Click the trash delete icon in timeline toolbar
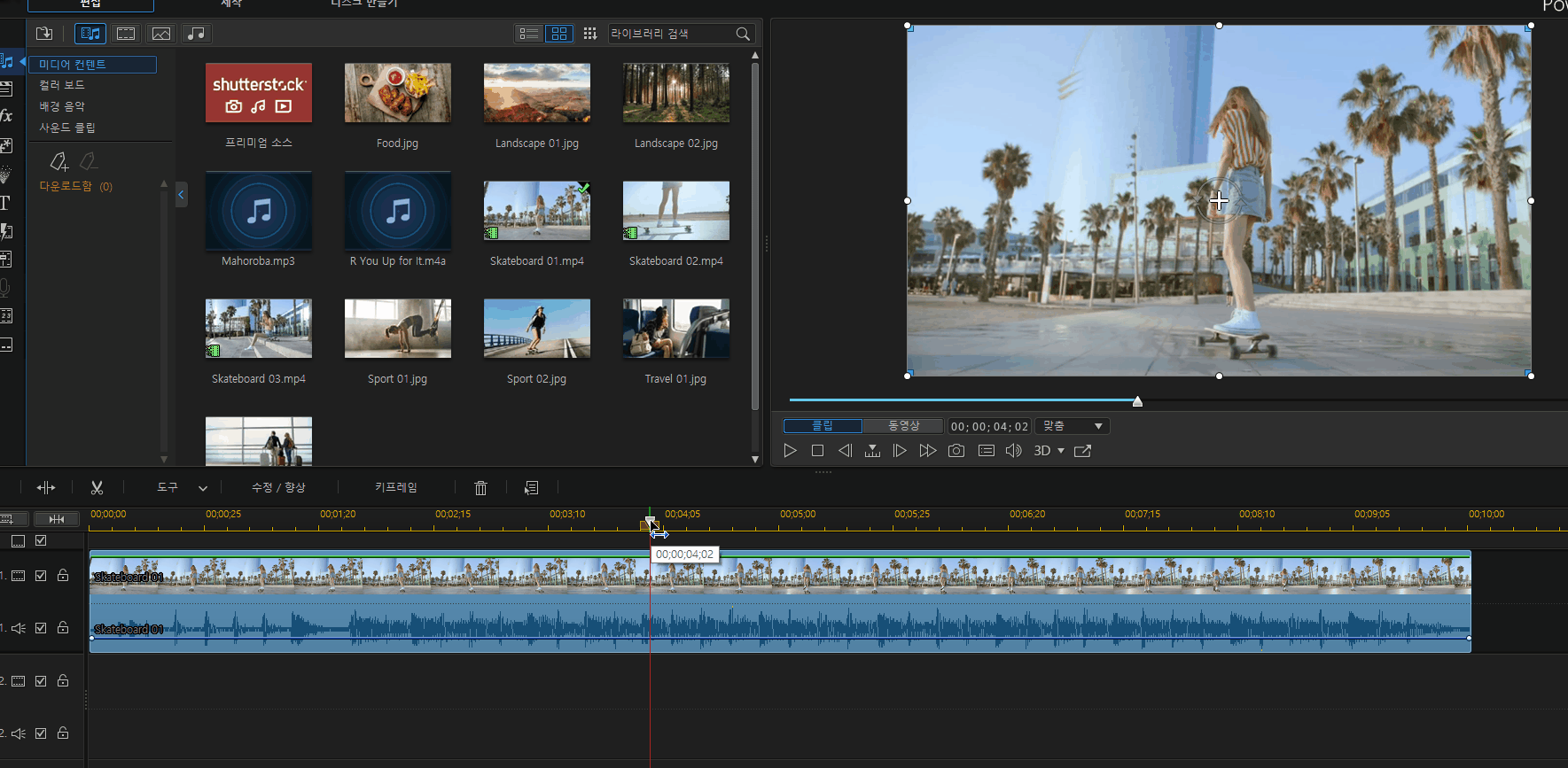1568x768 pixels. [x=480, y=488]
